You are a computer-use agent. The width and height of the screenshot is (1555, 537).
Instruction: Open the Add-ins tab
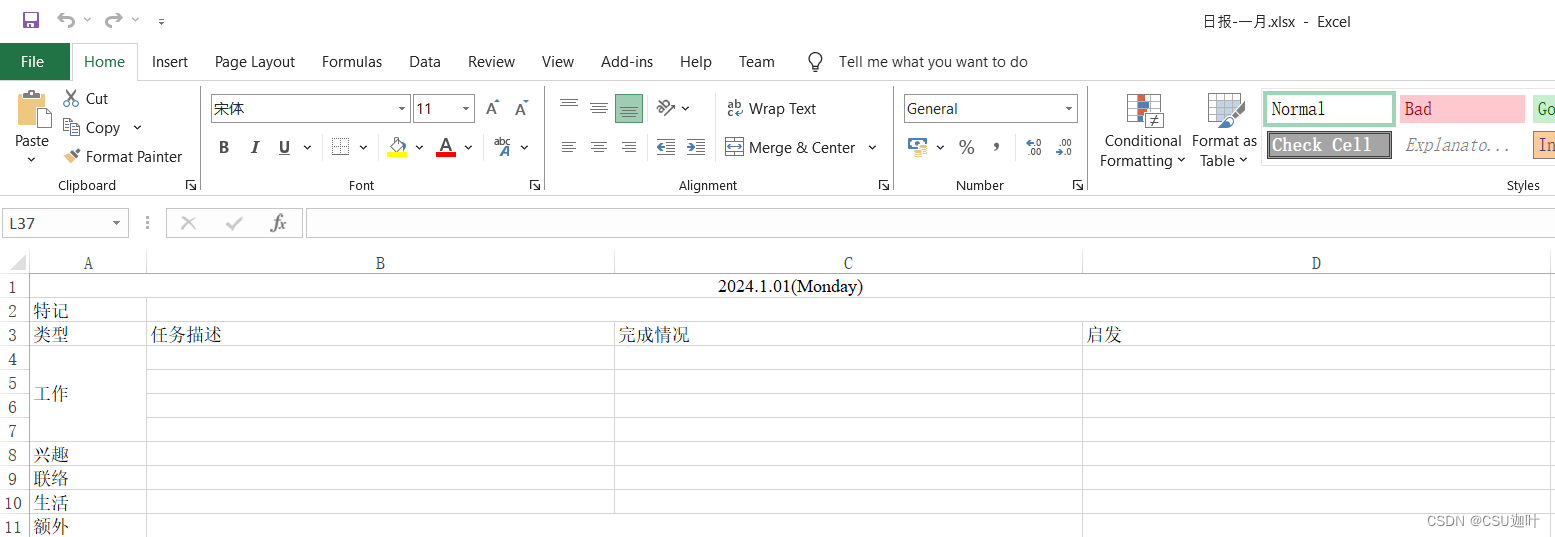(x=627, y=62)
